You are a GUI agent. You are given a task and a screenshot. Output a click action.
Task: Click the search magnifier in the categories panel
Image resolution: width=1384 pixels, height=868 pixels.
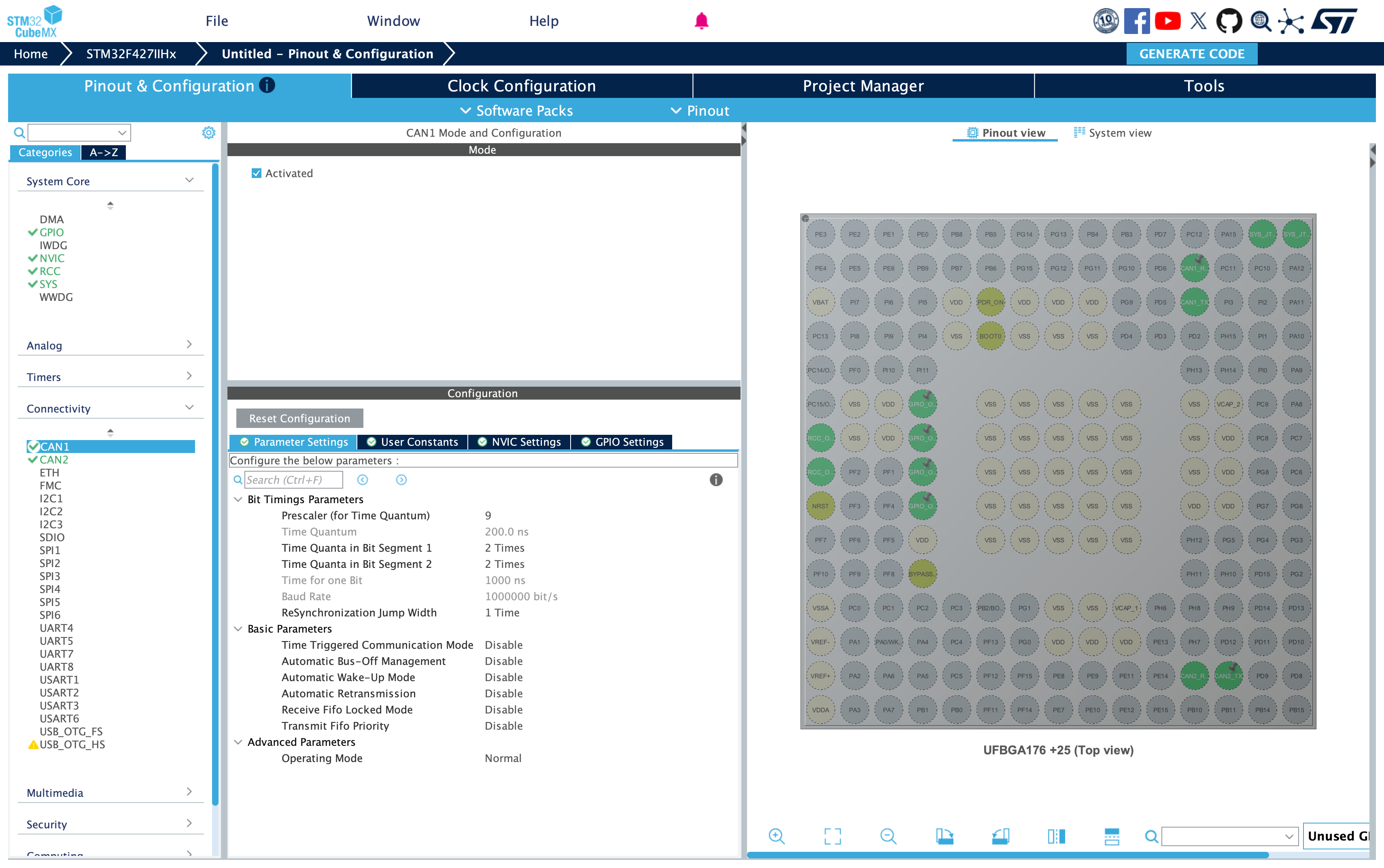19,133
